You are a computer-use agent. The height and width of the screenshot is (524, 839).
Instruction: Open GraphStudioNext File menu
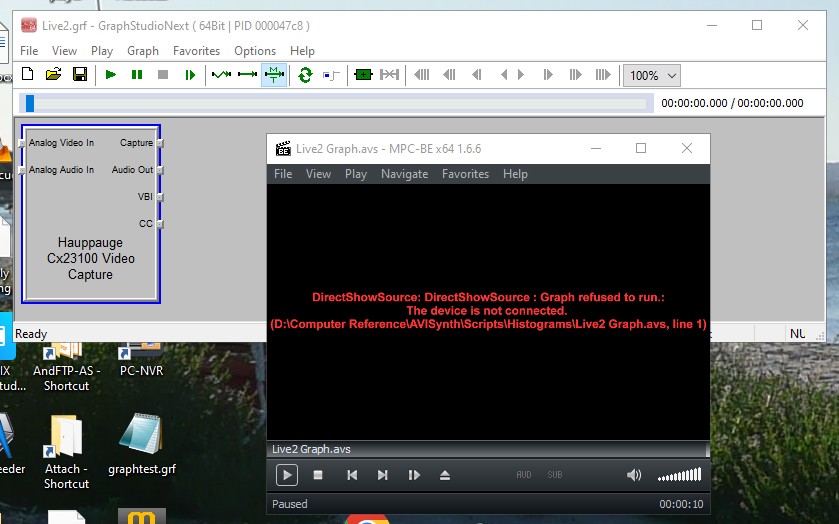click(29, 51)
